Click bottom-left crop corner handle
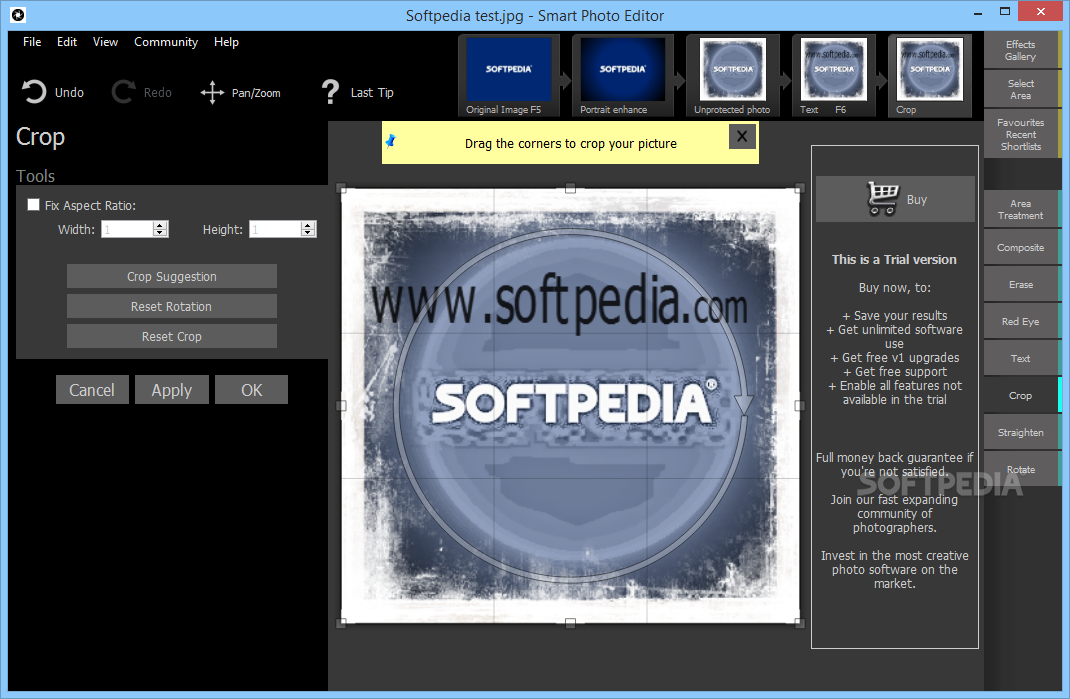The height and width of the screenshot is (699, 1070). (x=342, y=623)
